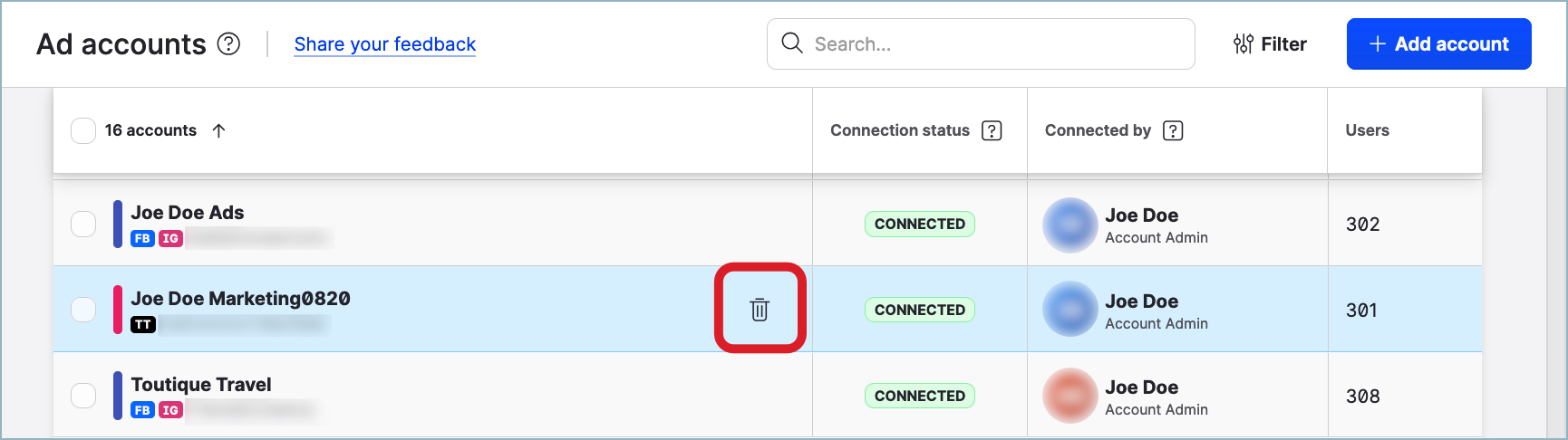Click the trash icon for Joe Doe Marketing0820
The image size is (1568, 440).
click(x=760, y=310)
